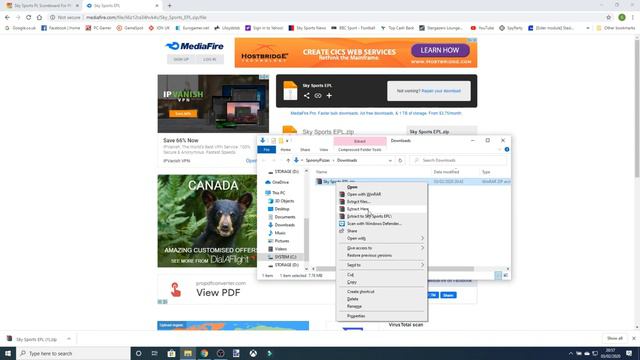This screenshot has height=360, width=640.
Task: Click Rename in the context menu
Action: pyautogui.click(x=354, y=306)
